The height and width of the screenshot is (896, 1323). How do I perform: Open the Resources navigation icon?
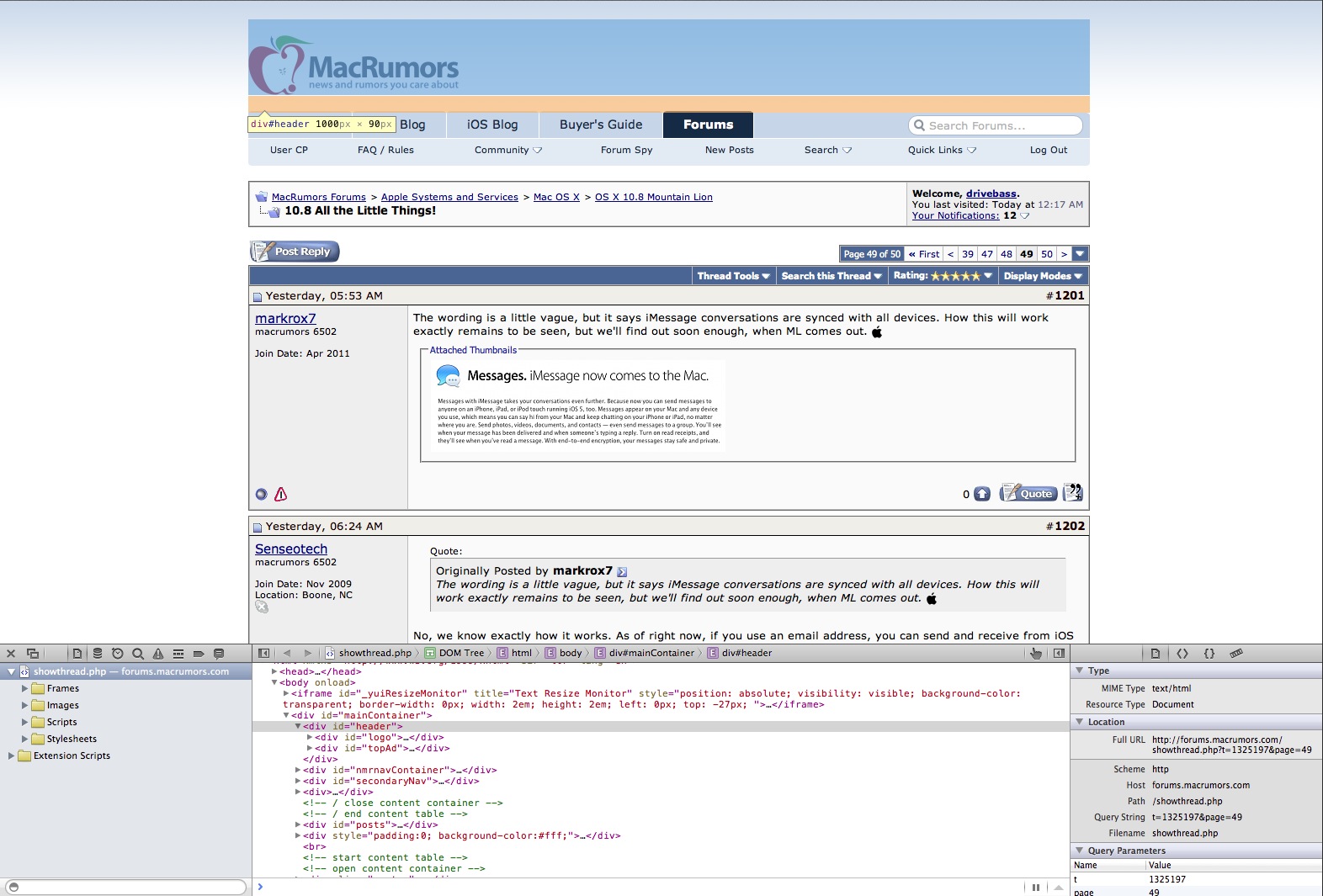77,654
